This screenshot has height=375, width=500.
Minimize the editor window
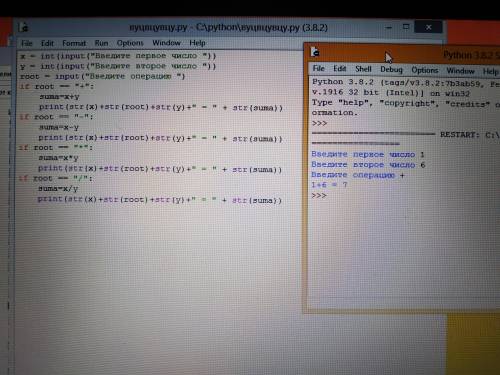tap(388, 27)
